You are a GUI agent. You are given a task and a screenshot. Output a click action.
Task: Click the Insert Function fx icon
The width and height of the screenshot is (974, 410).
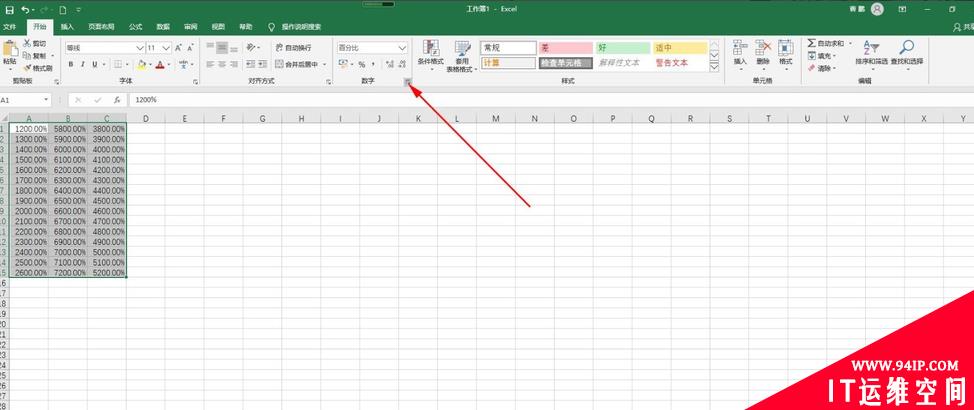click(117, 100)
